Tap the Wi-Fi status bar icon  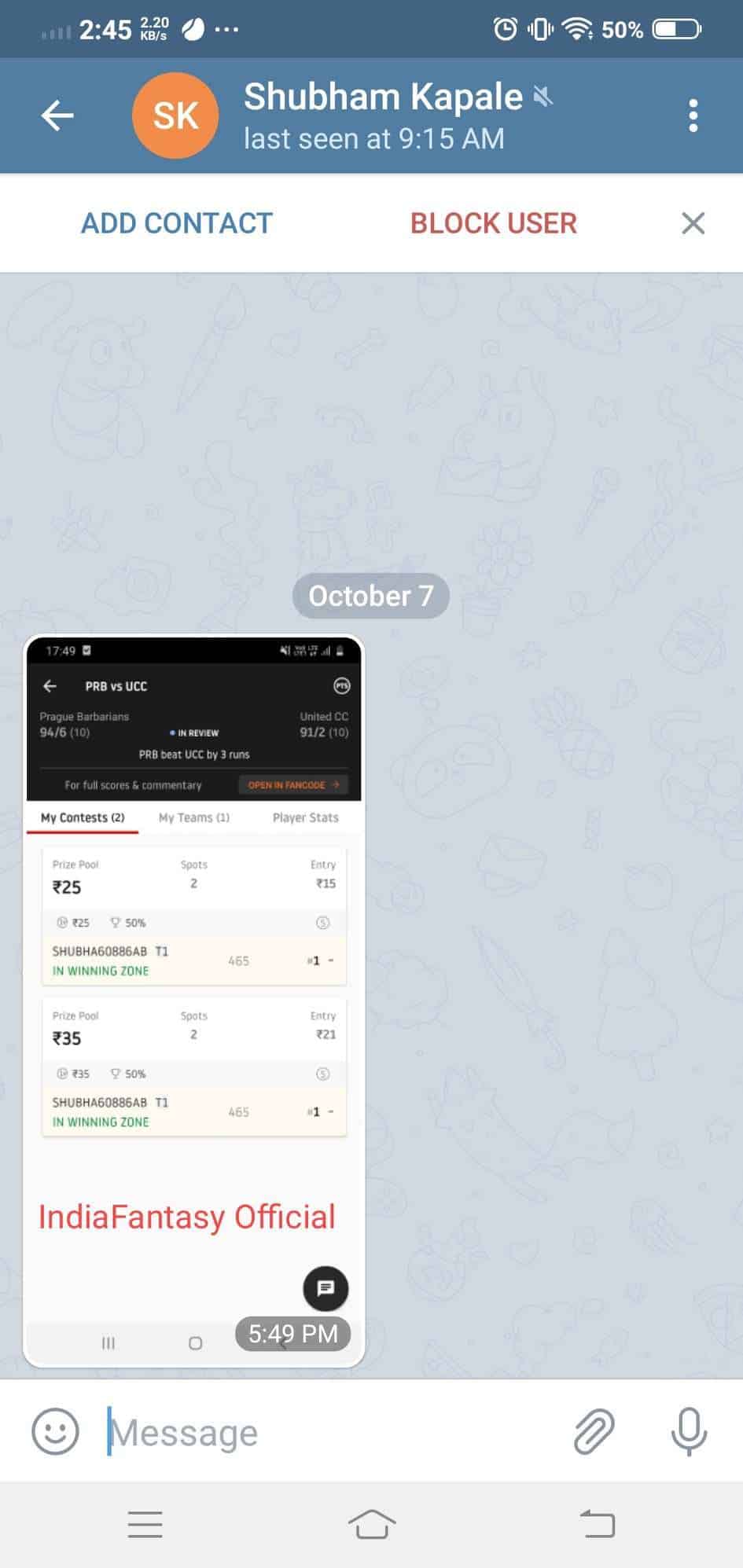pyautogui.click(x=578, y=30)
